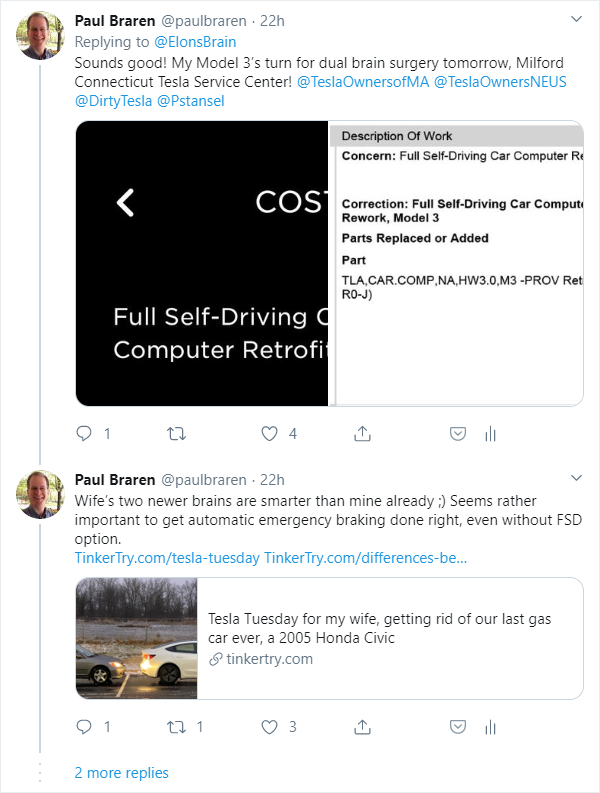Open the Pocket save icon on first tweet
The image size is (600, 793).
click(x=458, y=433)
